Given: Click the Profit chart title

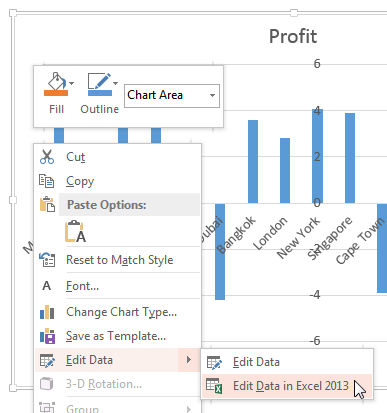Looking at the screenshot, I should (x=293, y=36).
